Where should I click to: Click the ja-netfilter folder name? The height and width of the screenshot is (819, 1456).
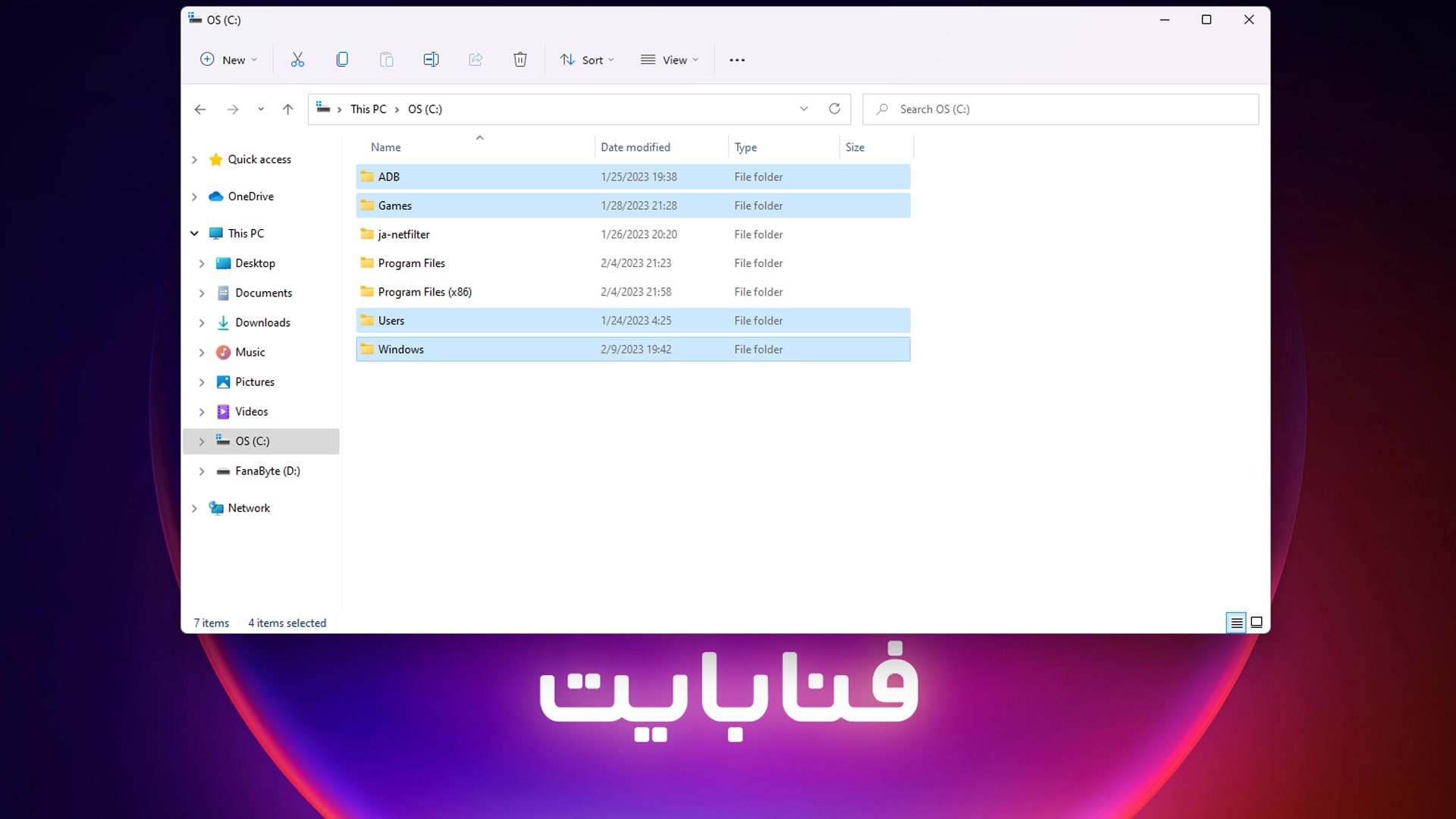tap(403, 234)
